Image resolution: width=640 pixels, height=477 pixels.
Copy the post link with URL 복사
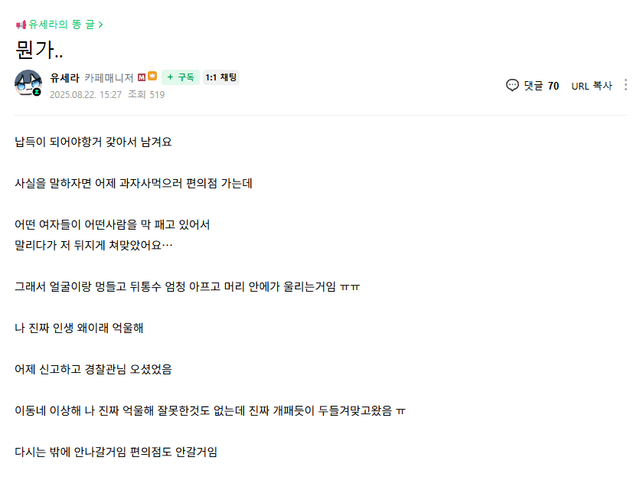(x=591, y=86)
